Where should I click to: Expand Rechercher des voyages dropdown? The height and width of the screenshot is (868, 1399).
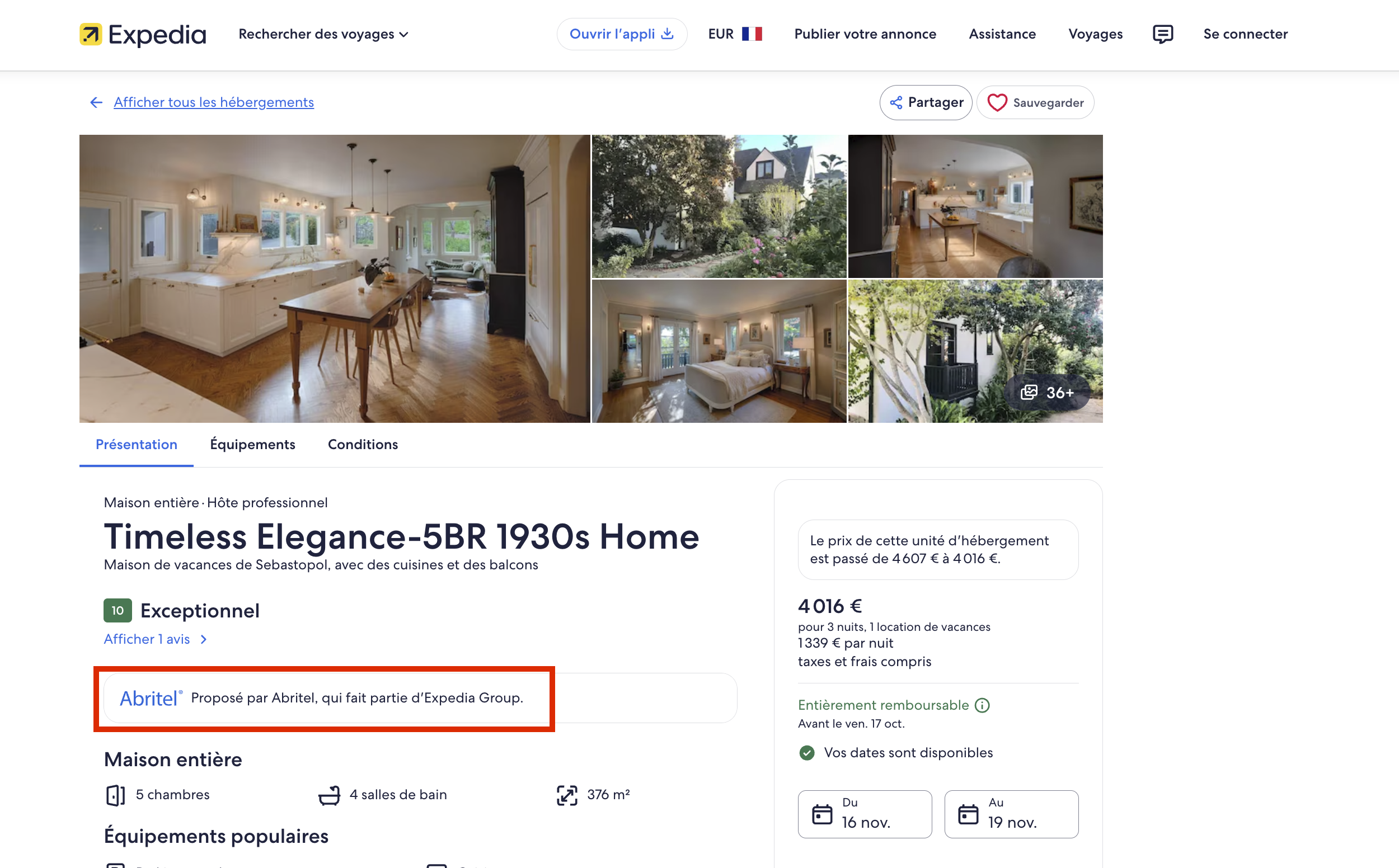pyautogui.click(x=323, y=34)
